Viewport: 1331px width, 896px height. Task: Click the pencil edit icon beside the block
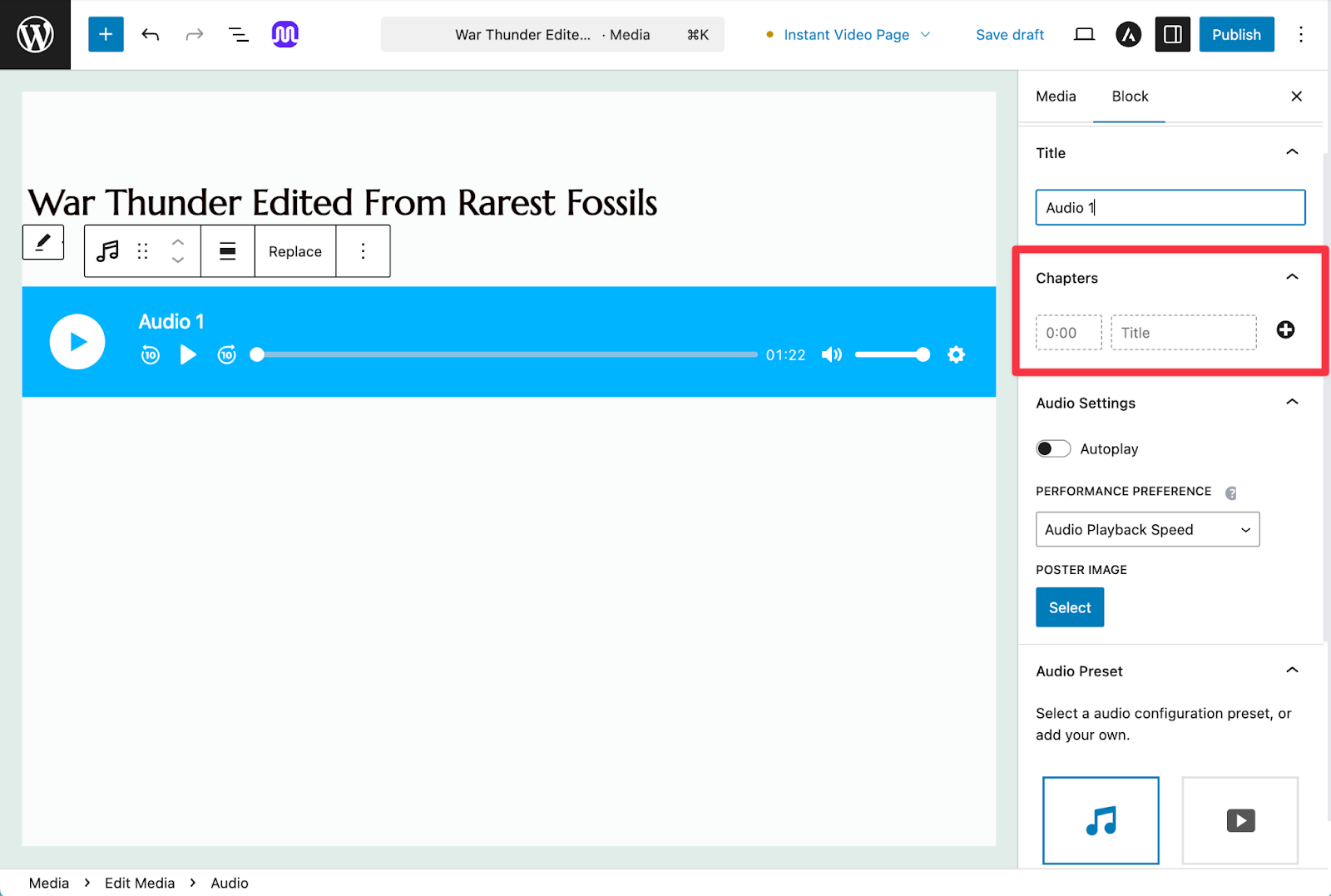pos(42,242)
